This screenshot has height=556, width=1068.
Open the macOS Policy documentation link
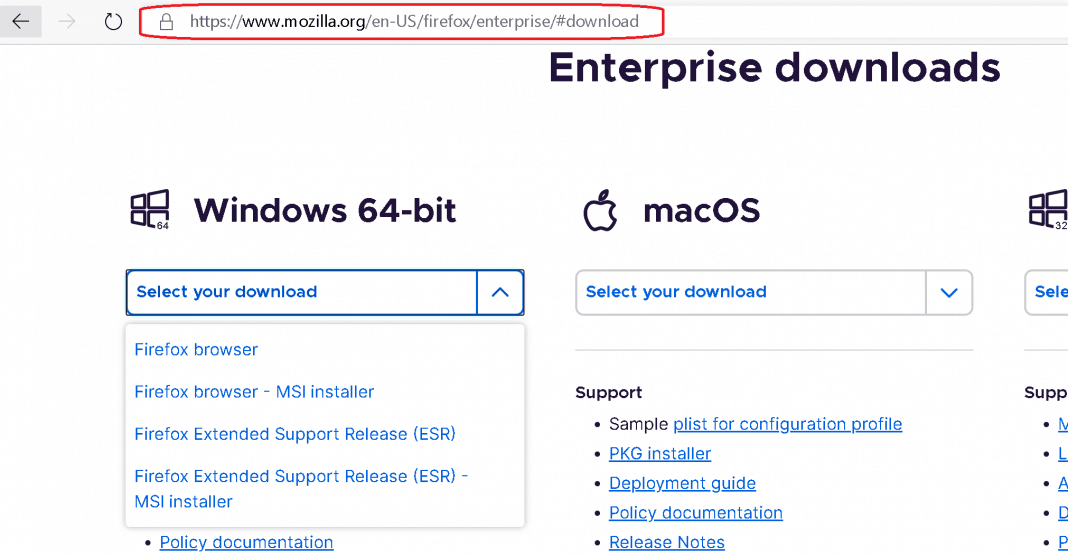click(x=695, y=513)
